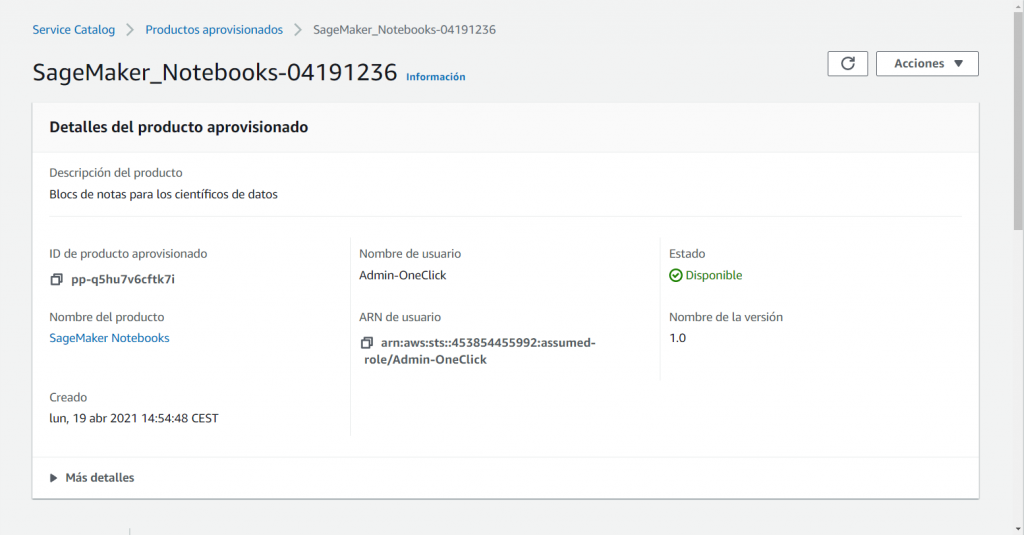Copy the user ARN value
This screenshot has height=535, width=1024.
366,343
